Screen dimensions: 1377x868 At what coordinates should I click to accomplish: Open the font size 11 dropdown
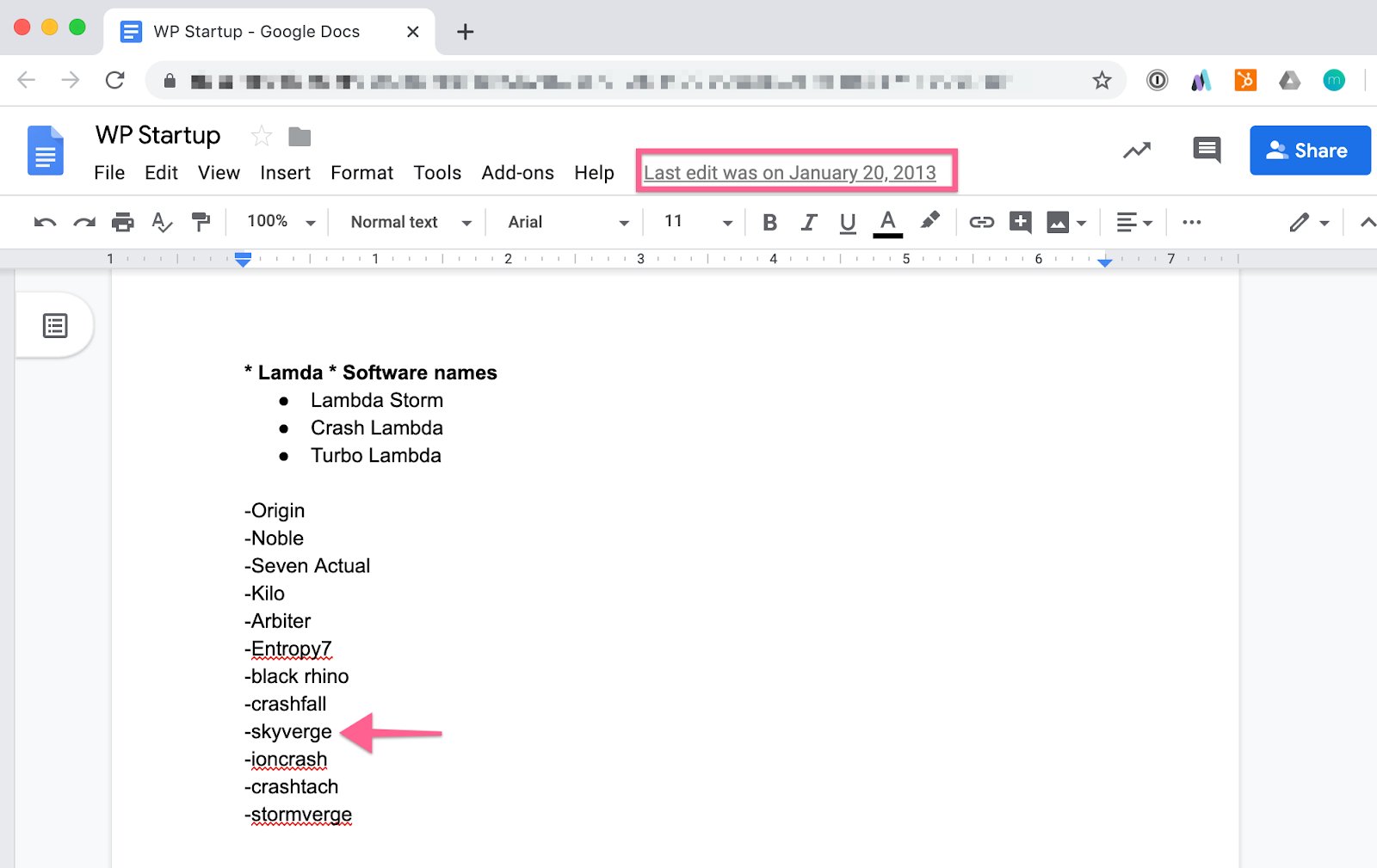tap(698, 222)
